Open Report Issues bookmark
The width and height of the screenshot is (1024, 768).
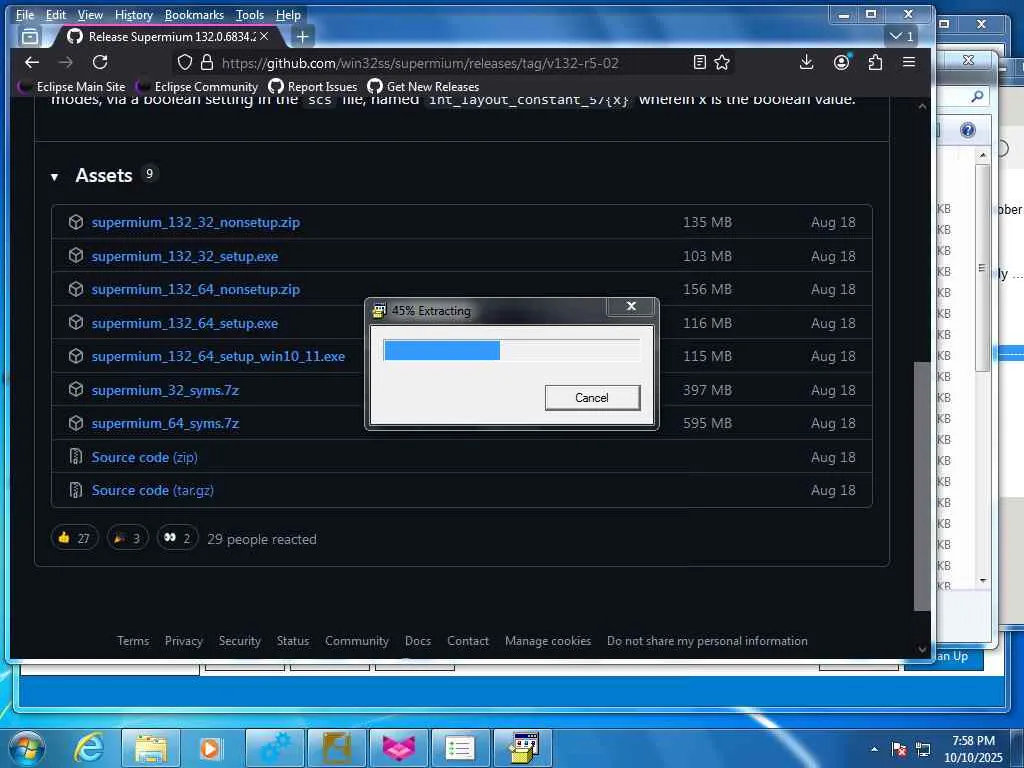click(x=313, y=87)
